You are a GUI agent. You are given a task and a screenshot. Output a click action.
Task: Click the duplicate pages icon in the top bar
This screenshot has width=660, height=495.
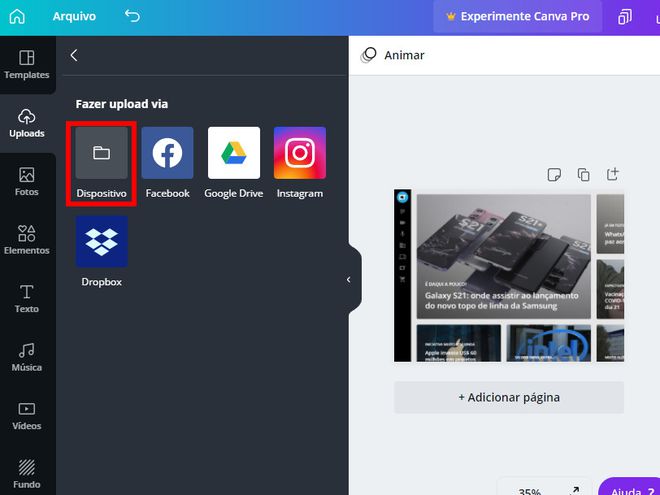(x=625, y=17)
